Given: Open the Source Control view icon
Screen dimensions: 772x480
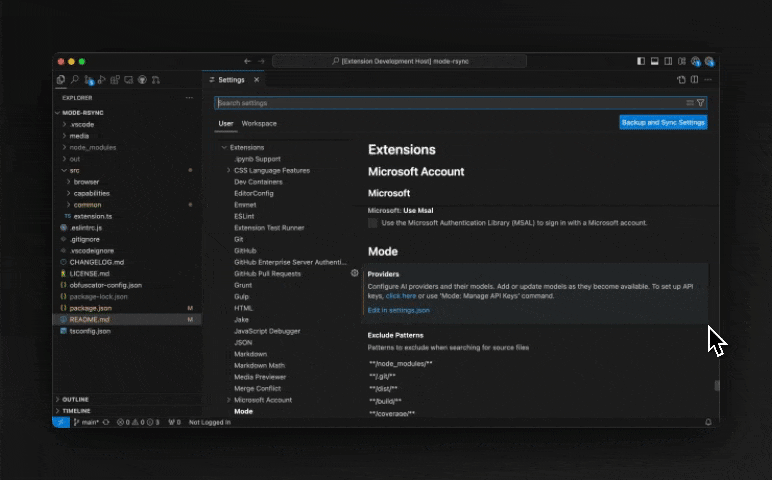Looking at the screenshot, I should [89, 80].
